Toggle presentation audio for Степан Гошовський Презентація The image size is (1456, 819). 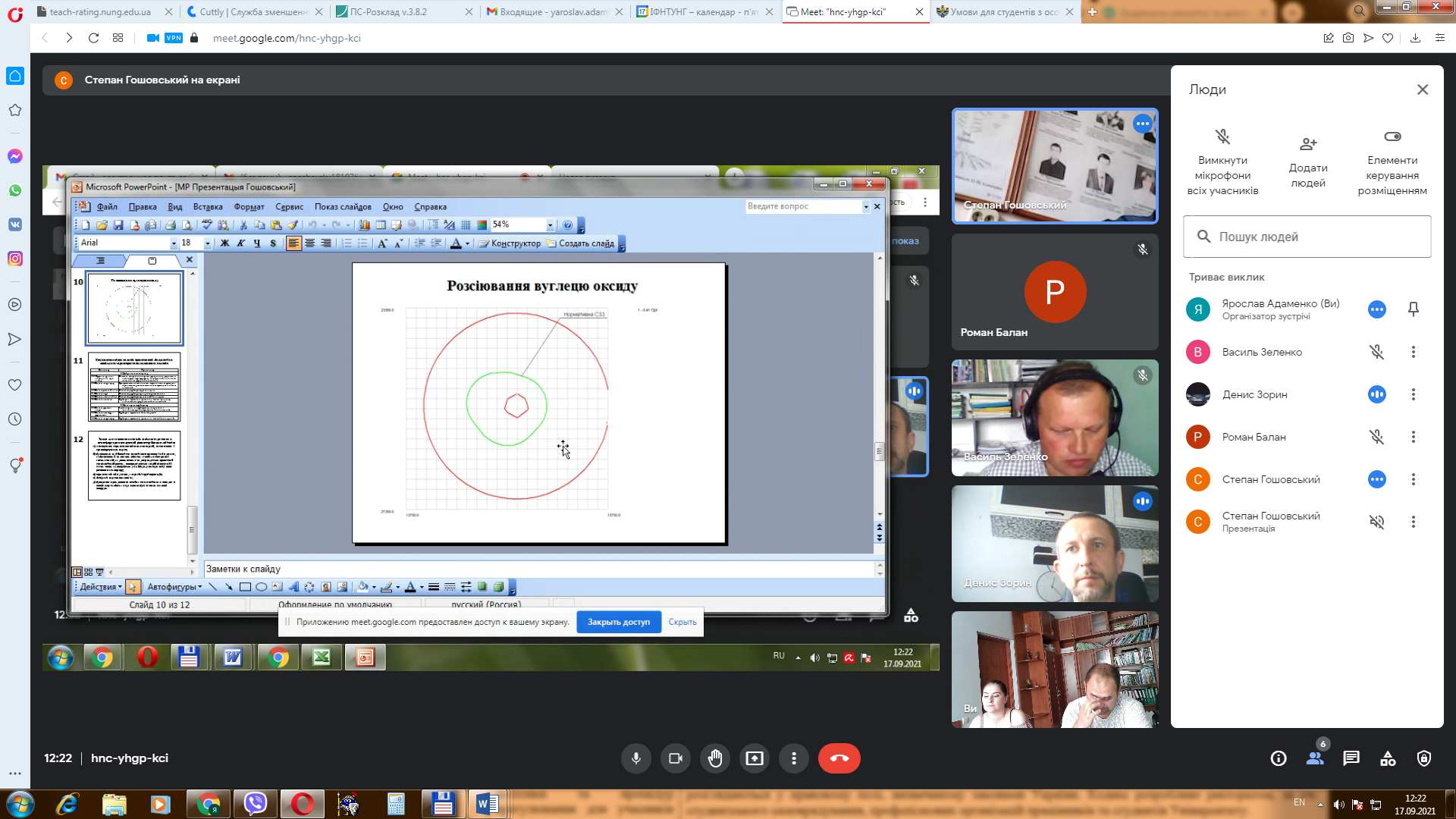1377,522
